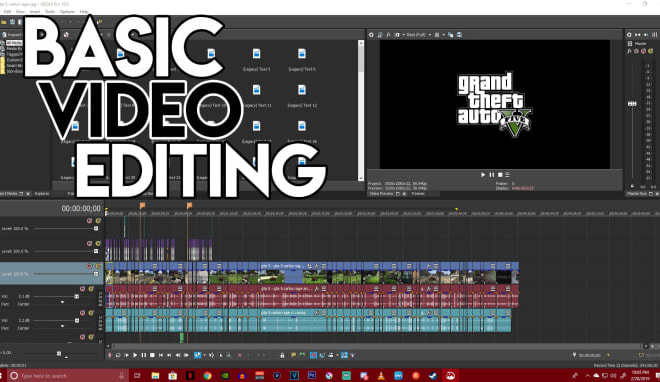Click the Insert Region icon
Image resolution: width=660 pixels, height=382 pixels.
point(302,355)
